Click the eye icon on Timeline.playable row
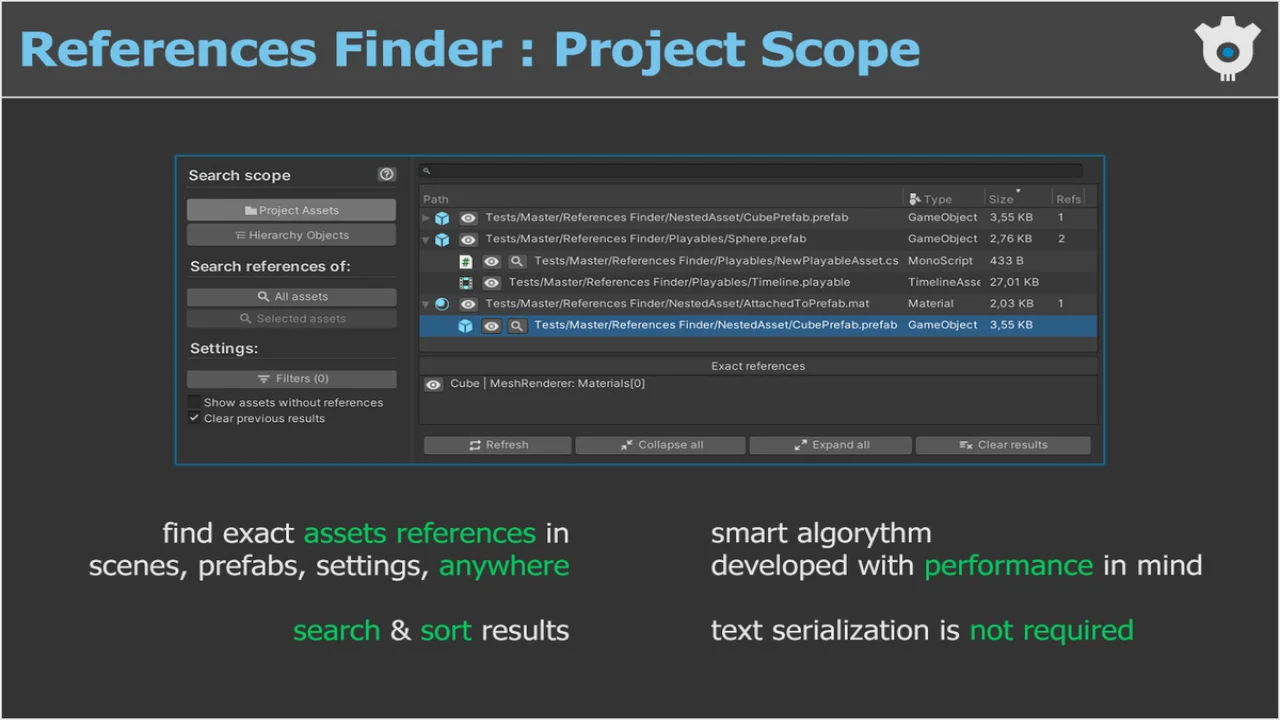Viewport: 1280px width, 720px height. pos(491,283)
